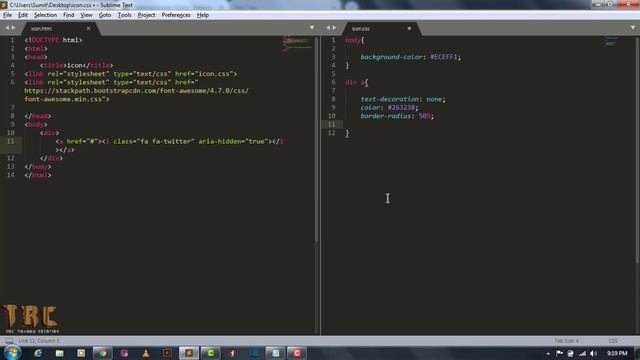
Task: Go to previous tab in left pane
Action: point(7,28)
